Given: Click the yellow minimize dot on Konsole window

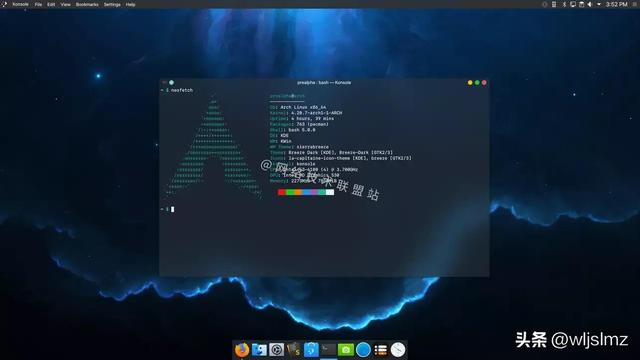Looking at the screenshot, I should pyautogui.click(x=470, y=82).
